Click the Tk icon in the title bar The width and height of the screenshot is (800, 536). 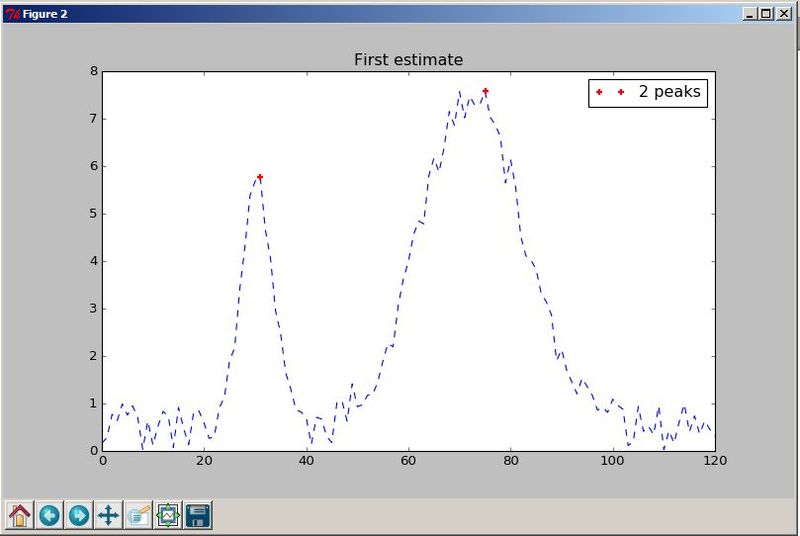tap(12, 14)
